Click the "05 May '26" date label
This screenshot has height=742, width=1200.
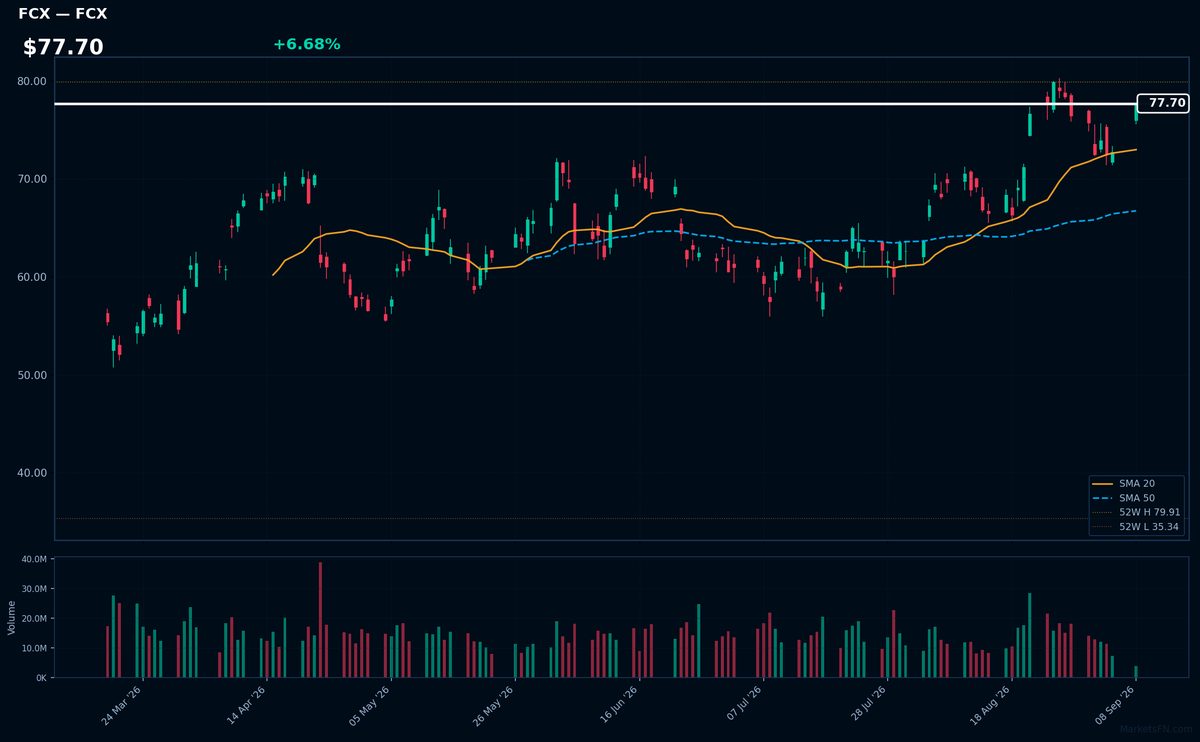tap(369, 706)
